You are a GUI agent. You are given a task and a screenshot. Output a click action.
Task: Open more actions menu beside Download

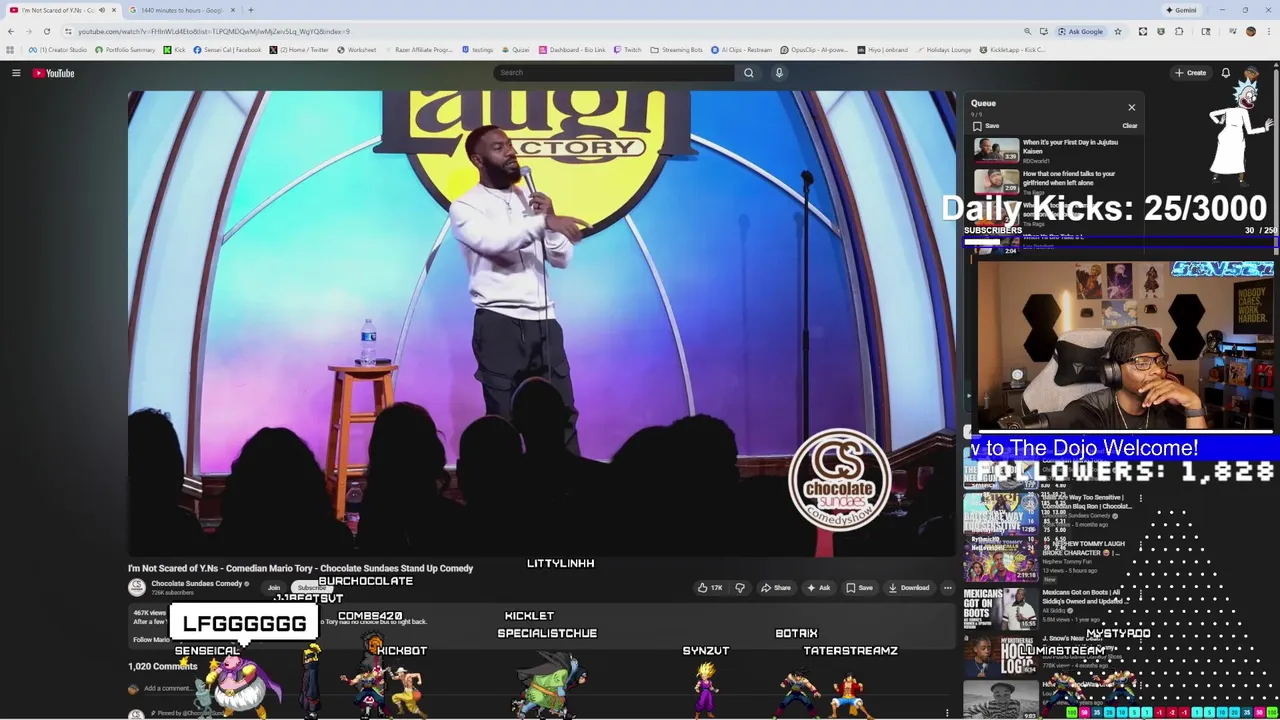(x=947, y=588)
